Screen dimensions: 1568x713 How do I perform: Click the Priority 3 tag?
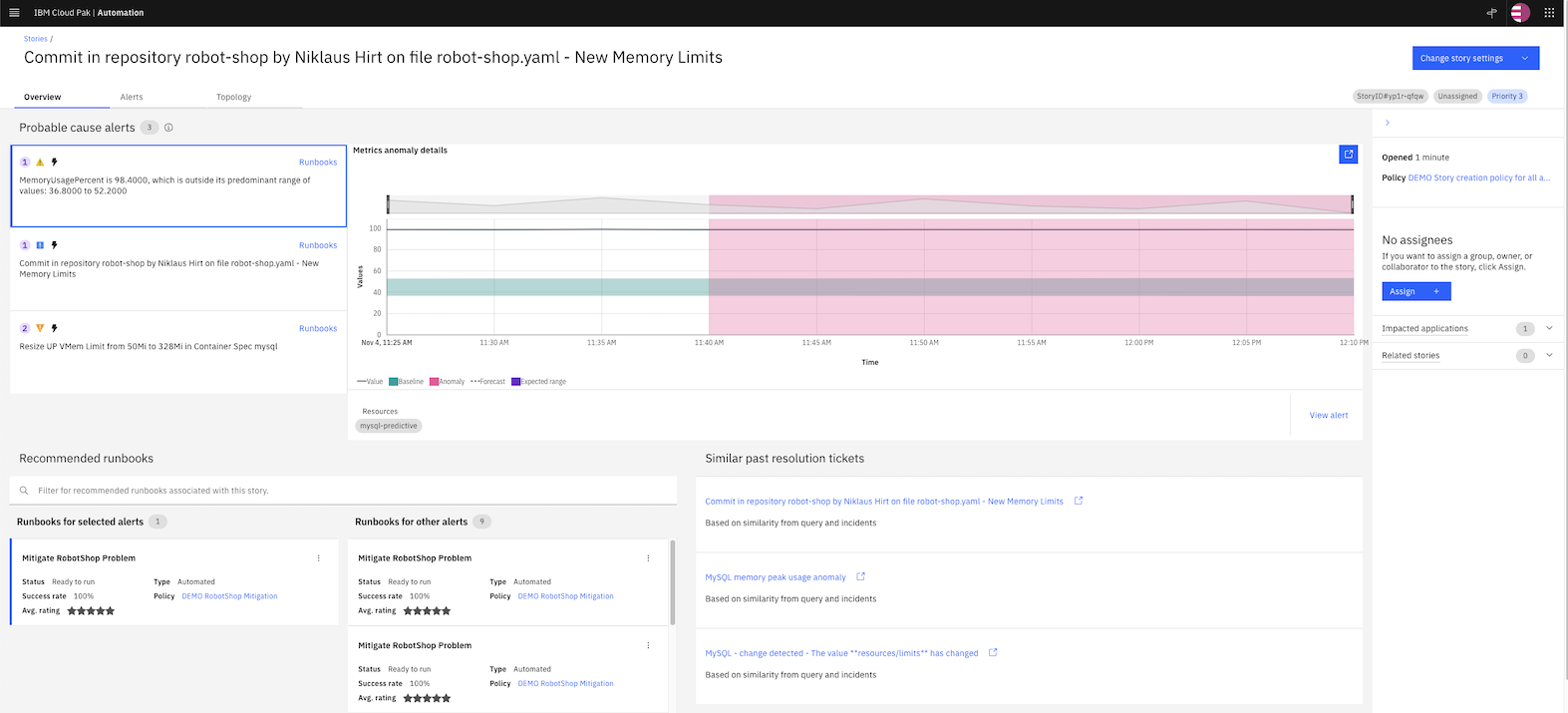point(1507,96)
